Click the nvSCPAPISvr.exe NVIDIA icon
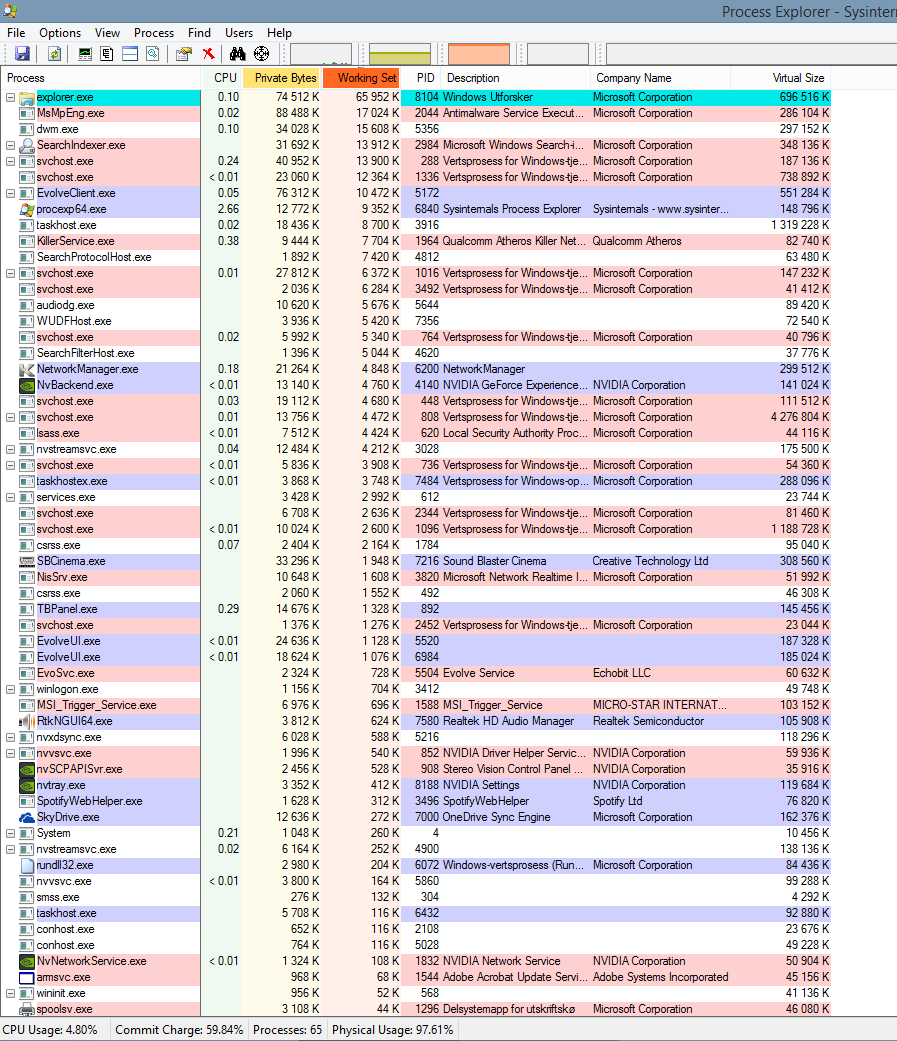The width and height of the screenshot is (897, 1041). (27, 769)
